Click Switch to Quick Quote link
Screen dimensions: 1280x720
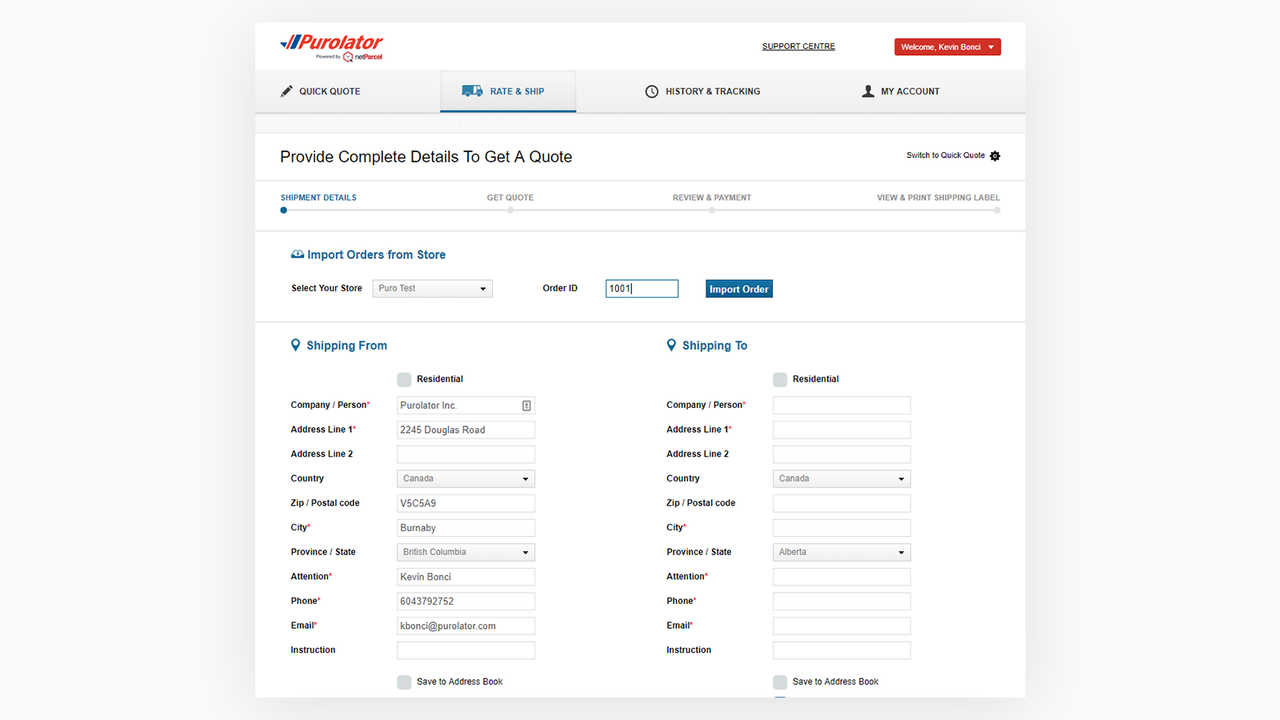pyautogui.click(x=946, y=155)
